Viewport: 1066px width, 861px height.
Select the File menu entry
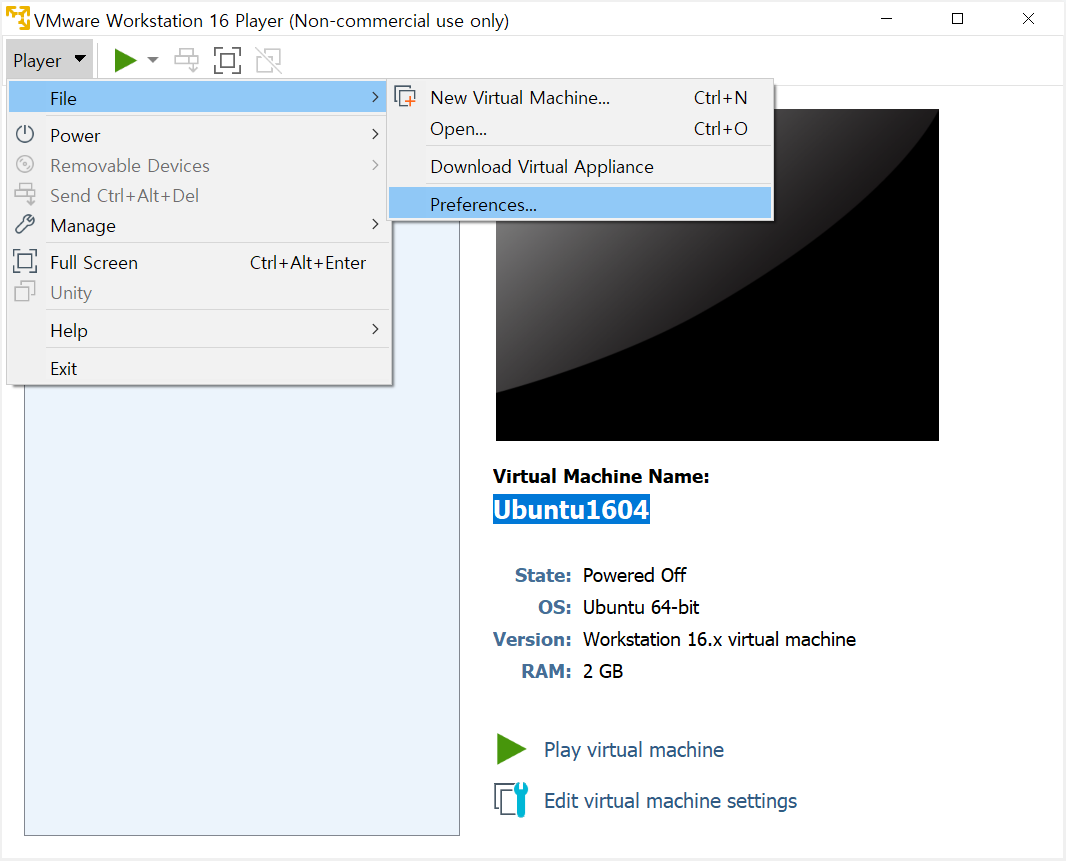[198, 99]
